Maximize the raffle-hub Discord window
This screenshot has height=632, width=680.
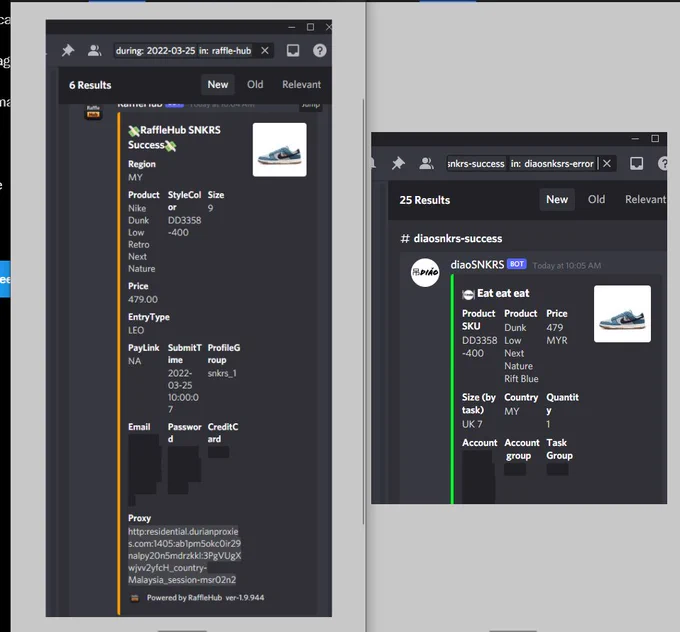coord(311,27)
